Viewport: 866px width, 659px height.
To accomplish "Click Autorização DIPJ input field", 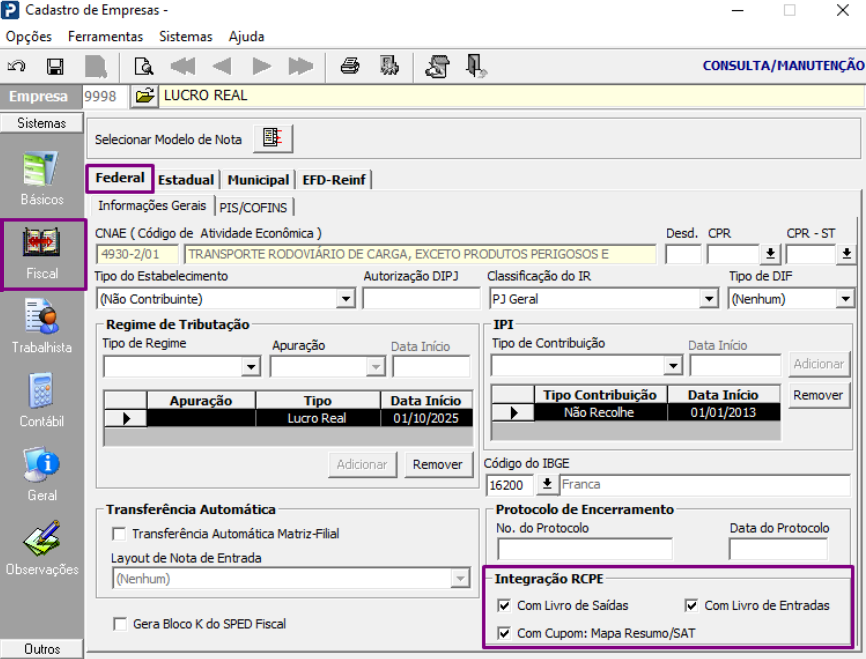I will point(421,299).
